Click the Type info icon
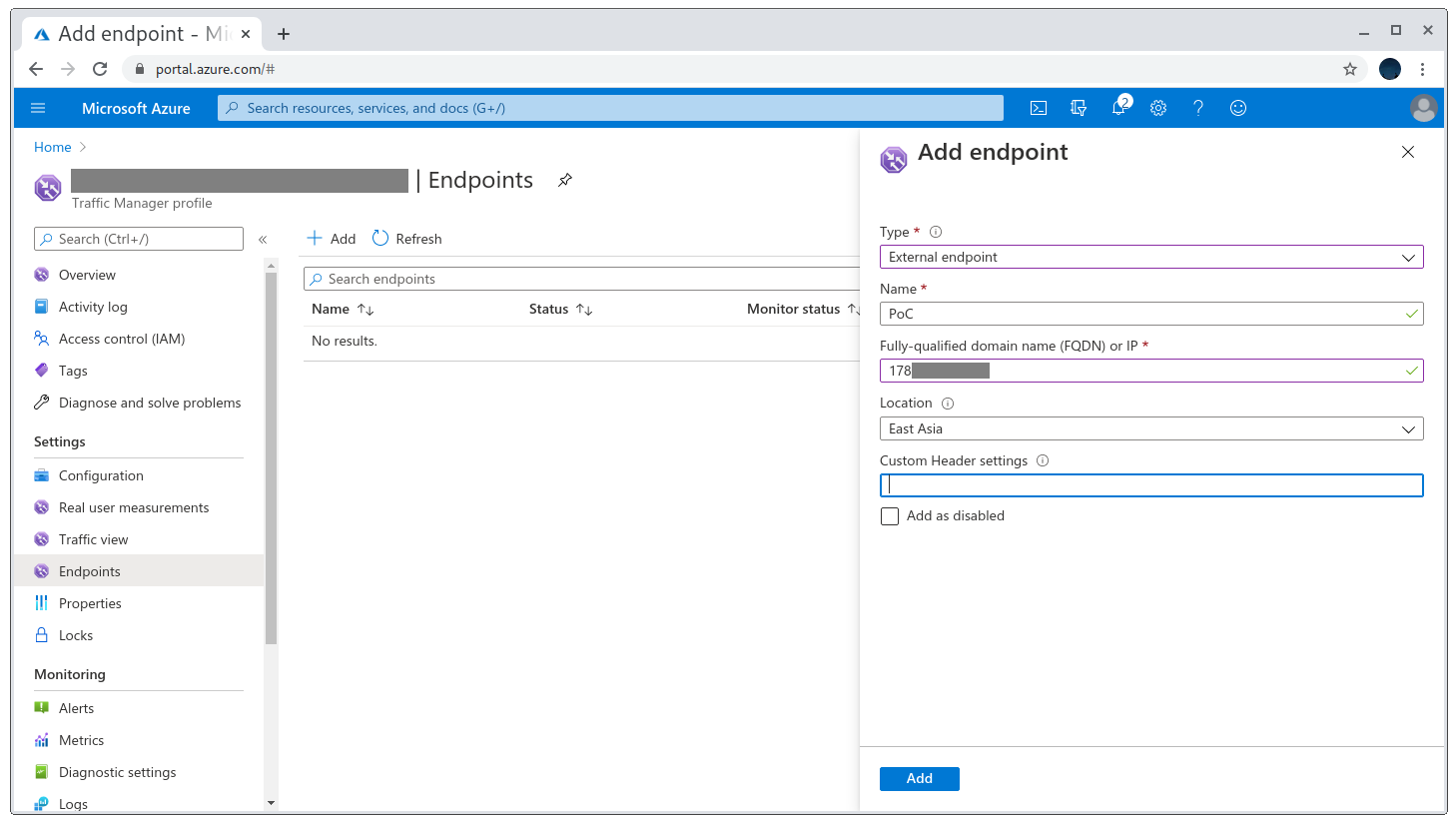 click(x=936, y=232)
